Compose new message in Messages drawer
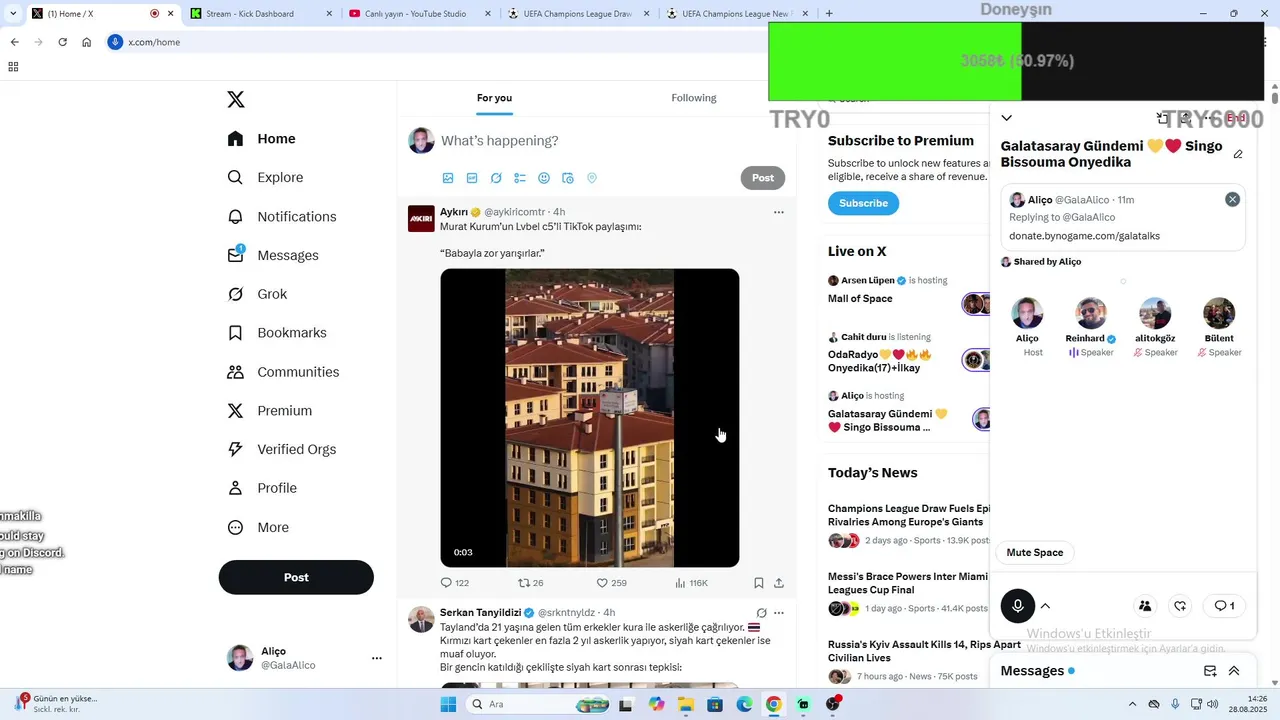 click(1210, 671)
